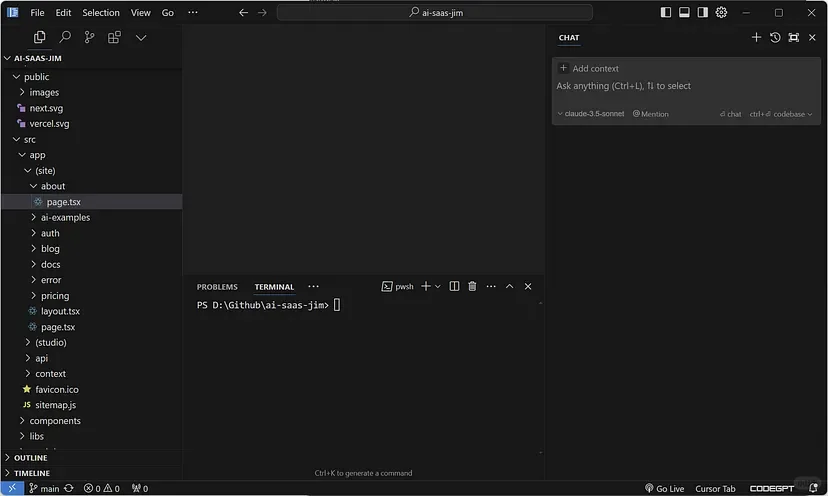828x496 pixels.
Task: Show more panel tabs ellipsis
Action: pos(313,286)
